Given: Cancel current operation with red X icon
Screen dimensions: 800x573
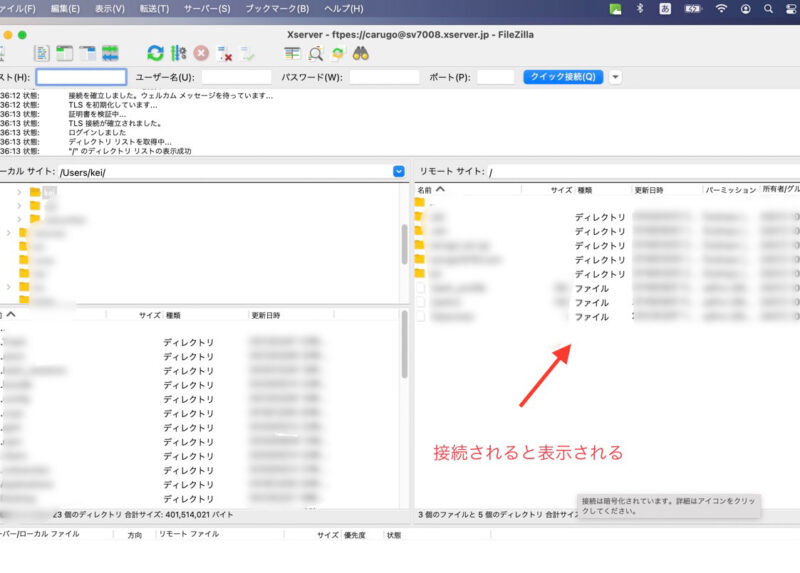Looking at the screenshot, I should click(202, 53).
